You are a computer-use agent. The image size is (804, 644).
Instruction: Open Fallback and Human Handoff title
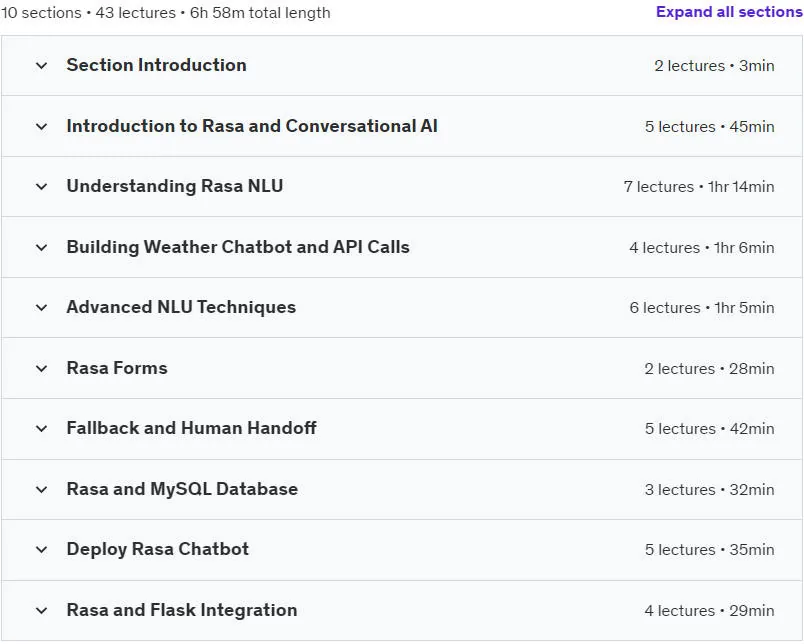pos(191,428)
